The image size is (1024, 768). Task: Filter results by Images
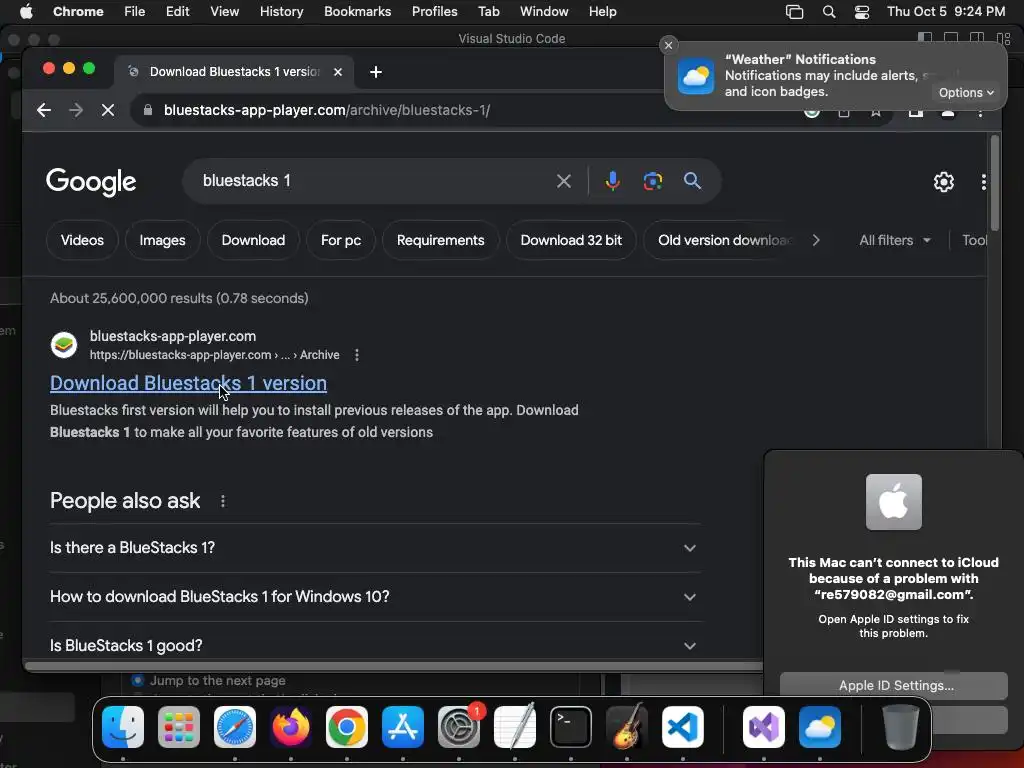tap(163, 240)
